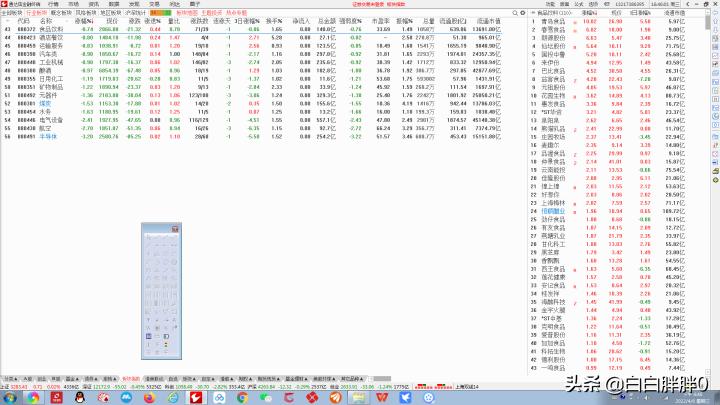Screen dimensions: 720x405
Task: Select 煤炭 row in sector table
Action: (251, 104)
